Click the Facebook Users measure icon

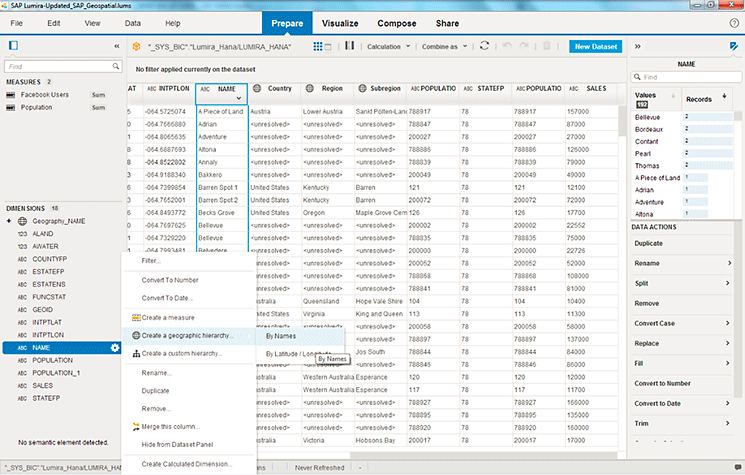tap(10, 95)
